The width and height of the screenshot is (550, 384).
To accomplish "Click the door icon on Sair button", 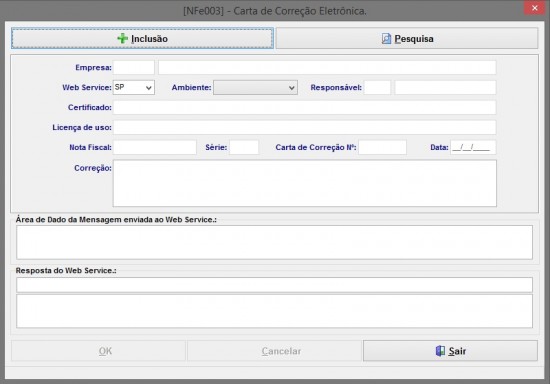I will click(x=440, y=351).
